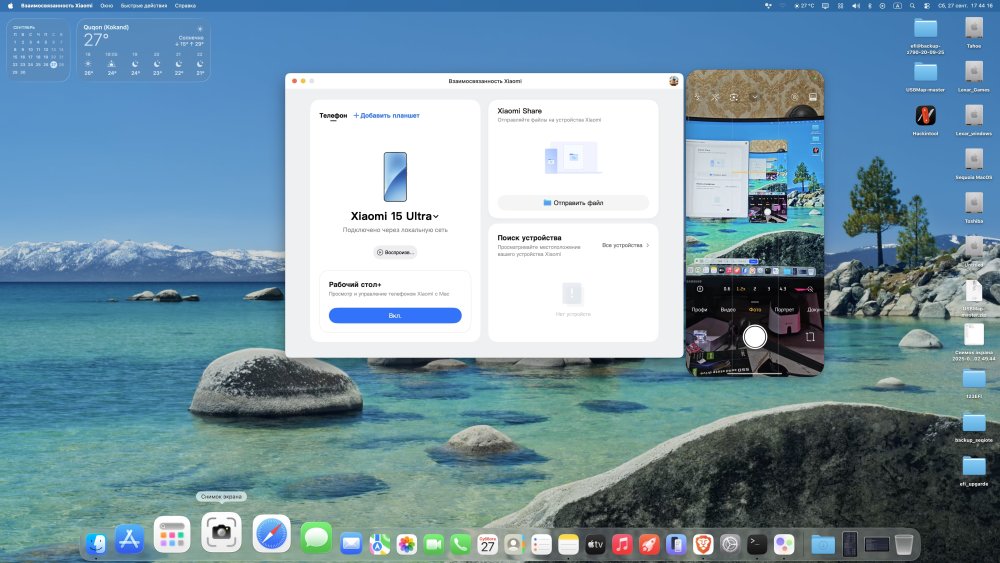1000x563 pixels.
Task: Open App Store from the Dock
Action: (129, 539)
